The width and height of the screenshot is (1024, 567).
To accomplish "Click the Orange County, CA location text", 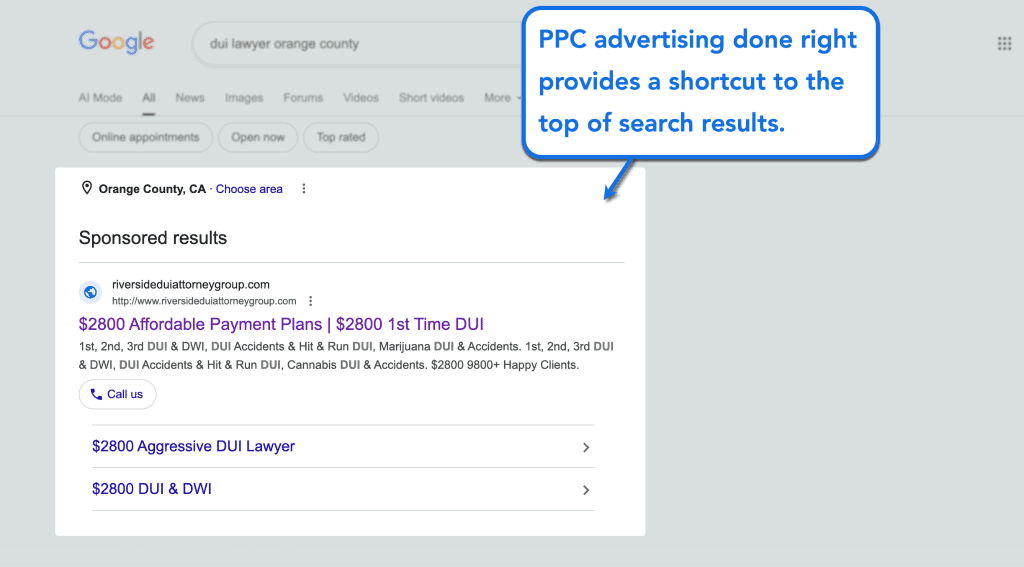I will (x=152, y=189).
